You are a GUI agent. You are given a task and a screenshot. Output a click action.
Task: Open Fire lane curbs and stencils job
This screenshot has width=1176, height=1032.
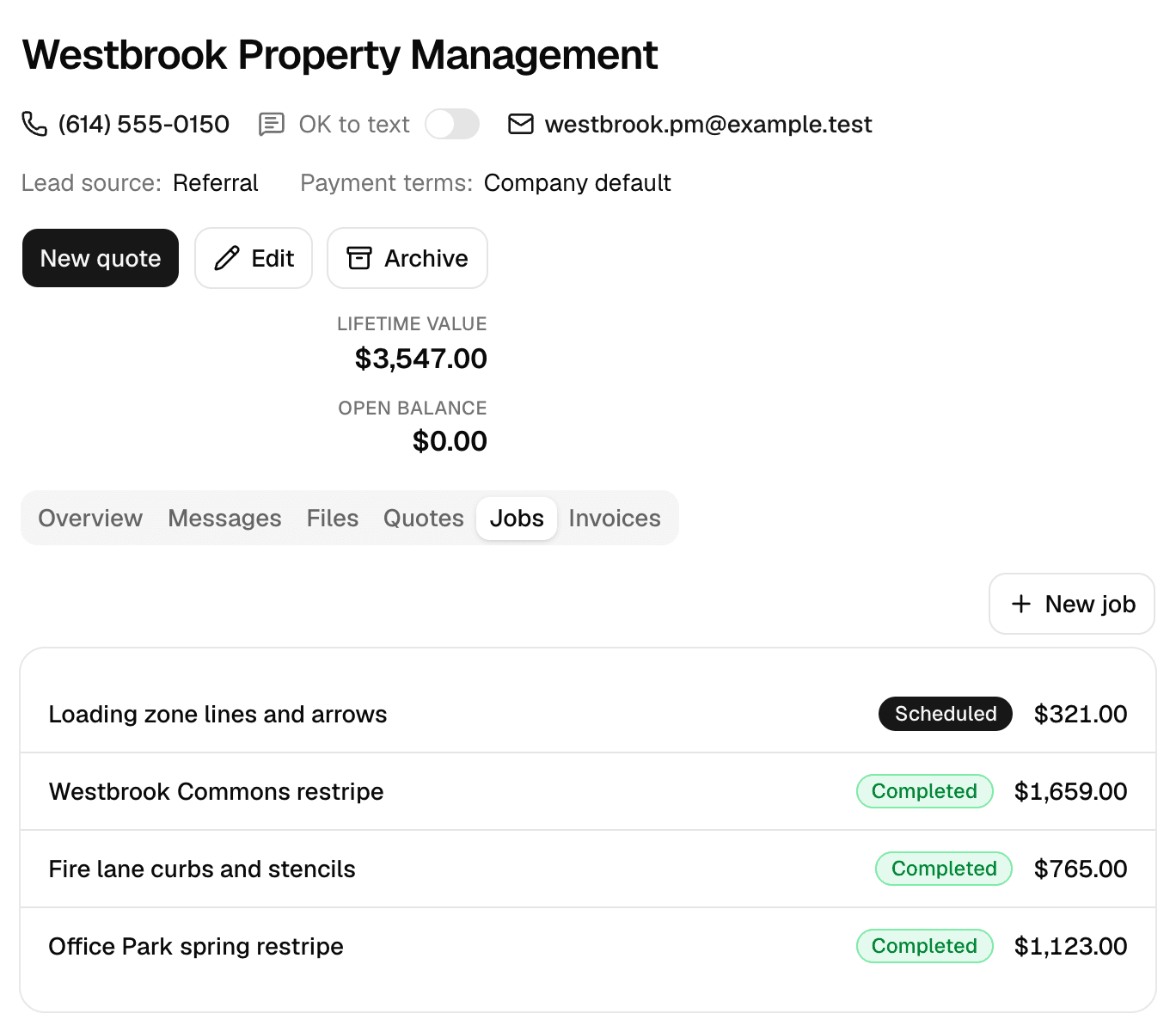tap(588, 869)
